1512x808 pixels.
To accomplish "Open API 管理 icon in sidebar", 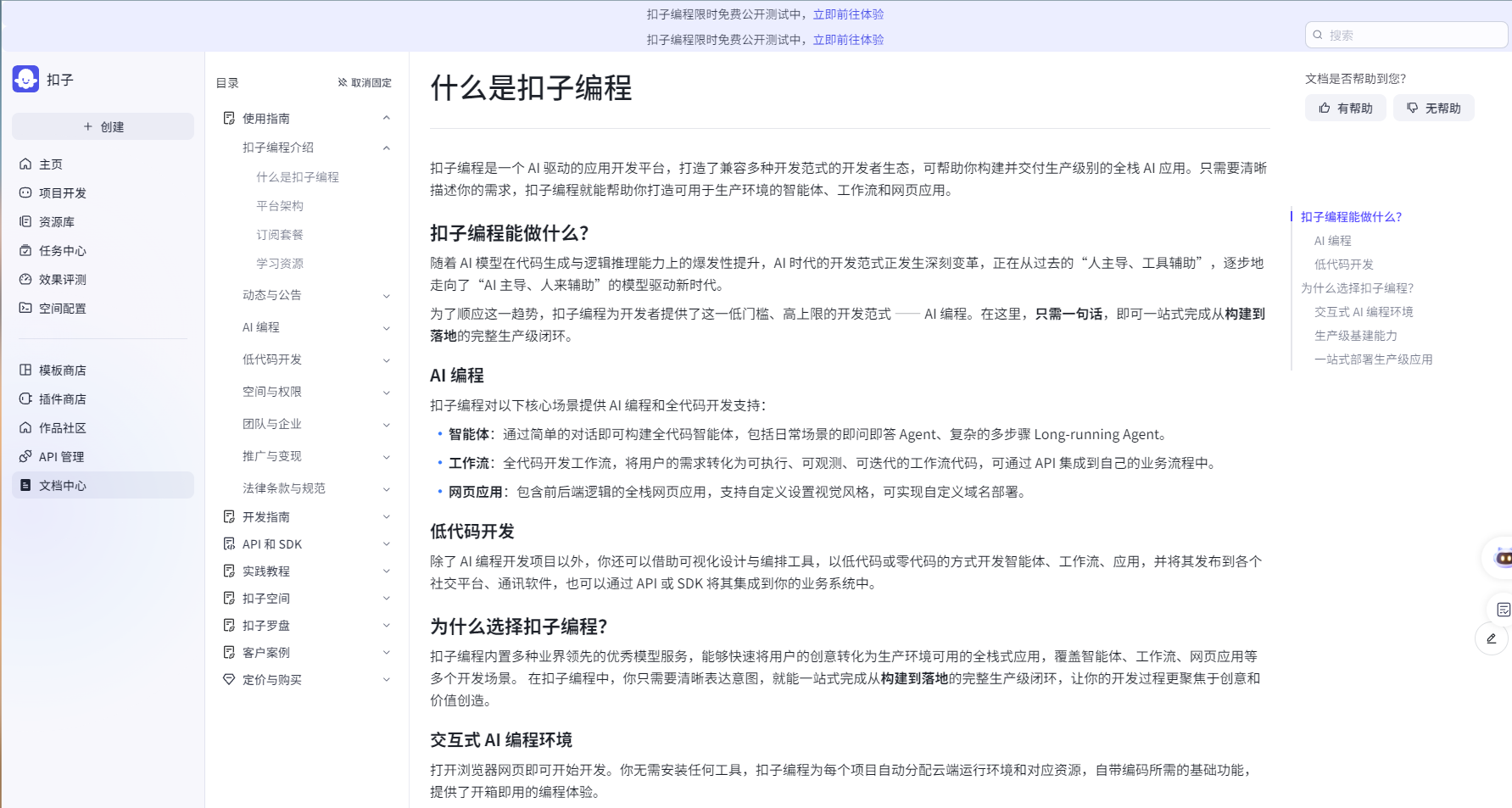I will [25, 456].
